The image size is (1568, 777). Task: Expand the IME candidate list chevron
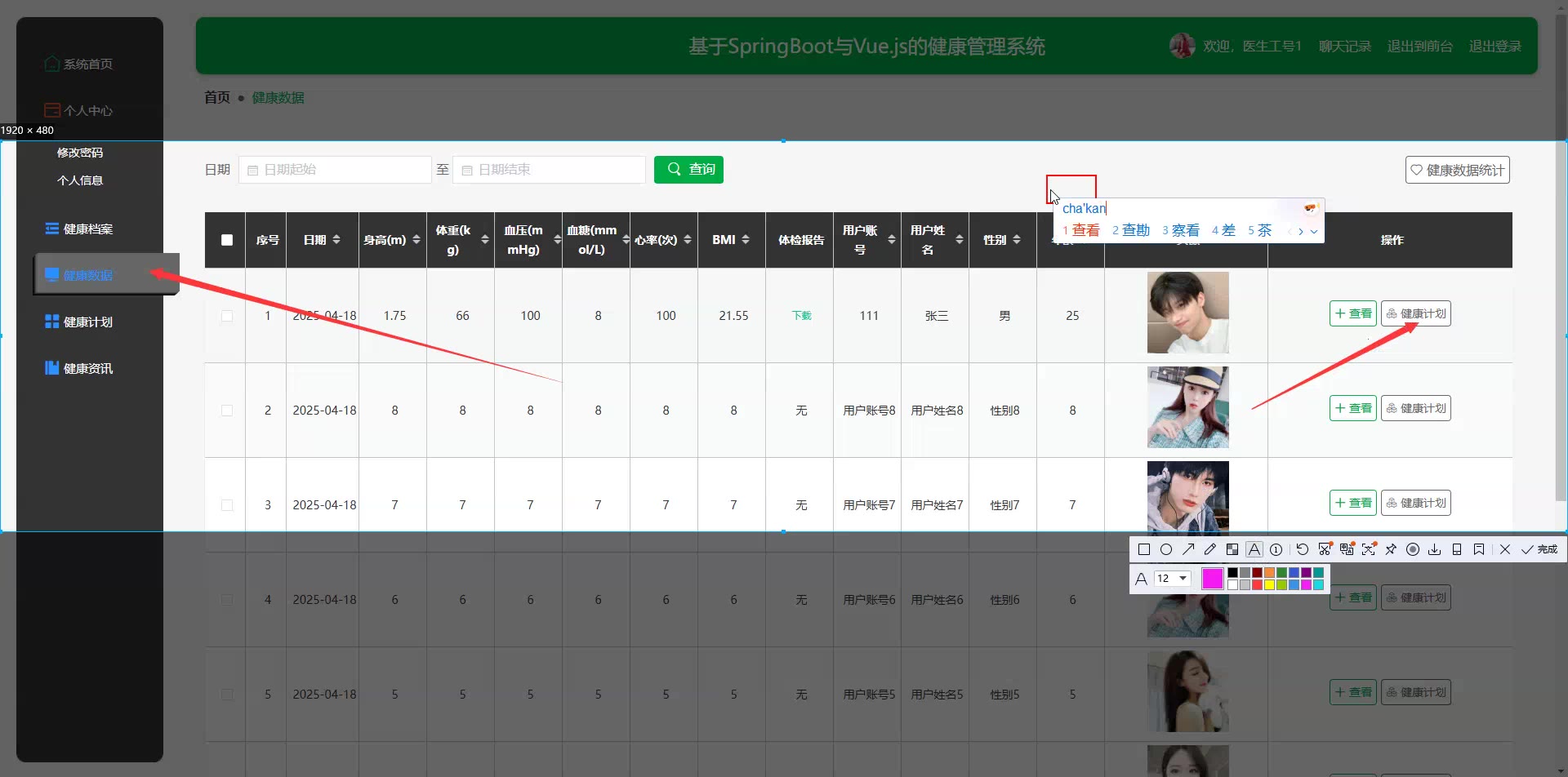tap(1314, 231)
